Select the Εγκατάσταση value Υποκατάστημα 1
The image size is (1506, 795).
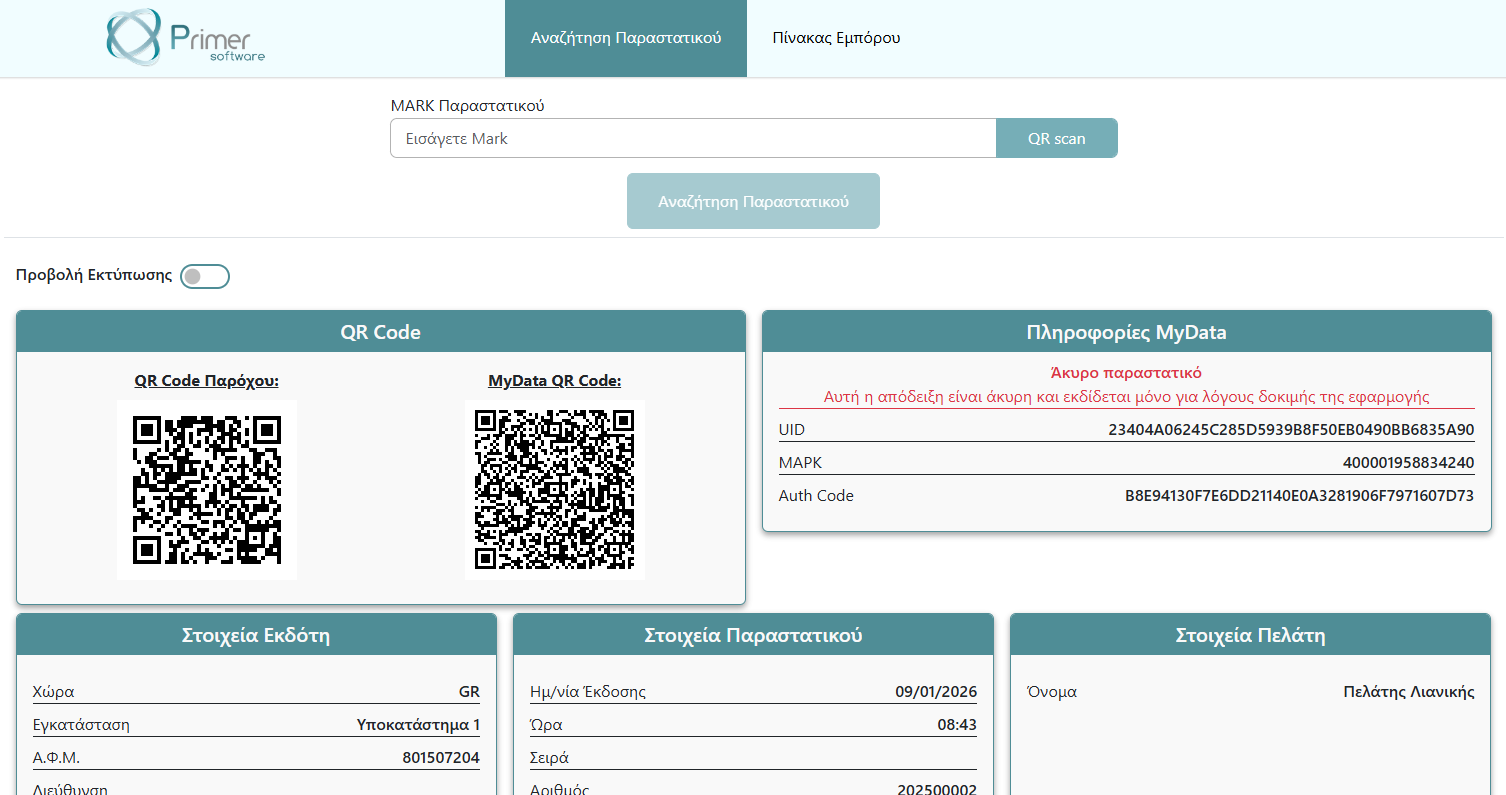(x=418, y=725)
